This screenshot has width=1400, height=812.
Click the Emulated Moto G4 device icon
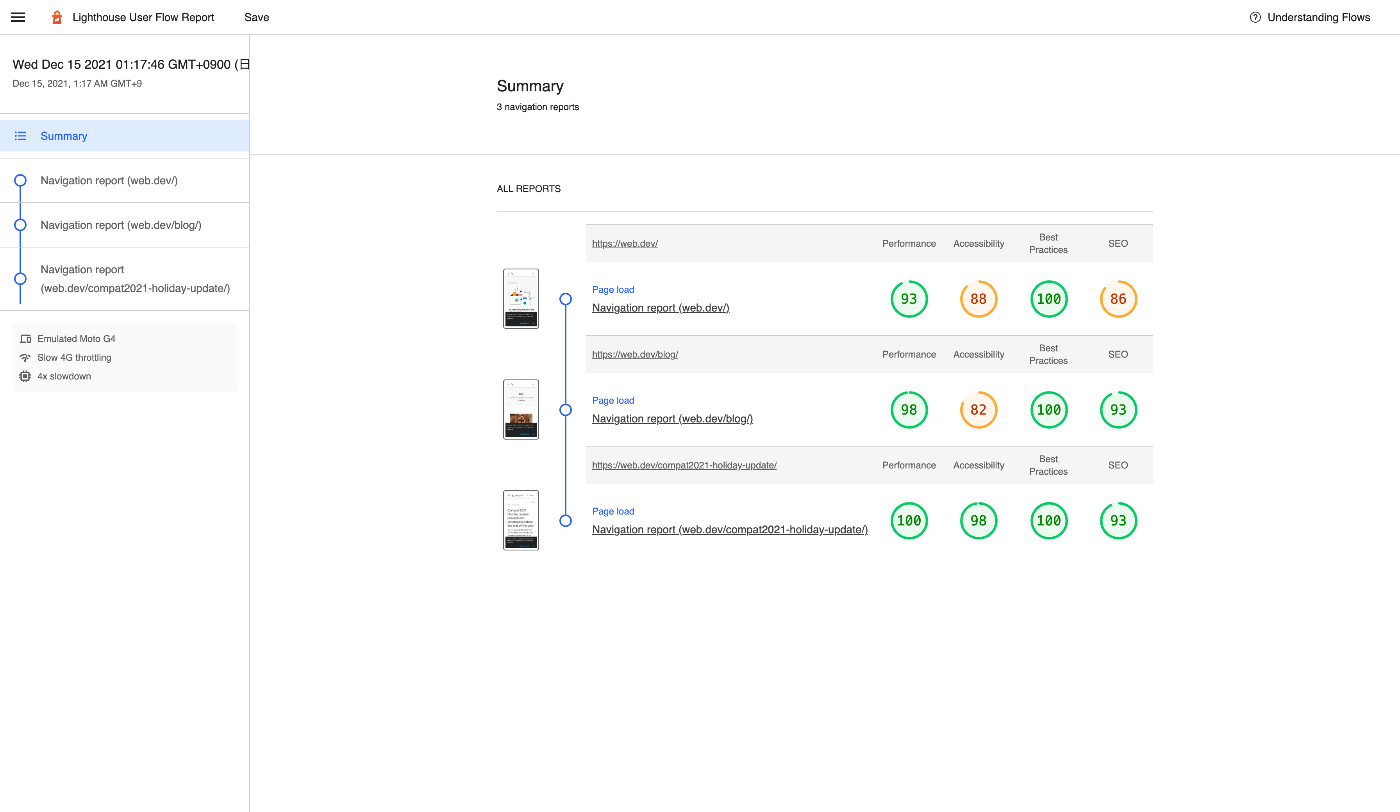pyautogui.click(x=25, y=339)
